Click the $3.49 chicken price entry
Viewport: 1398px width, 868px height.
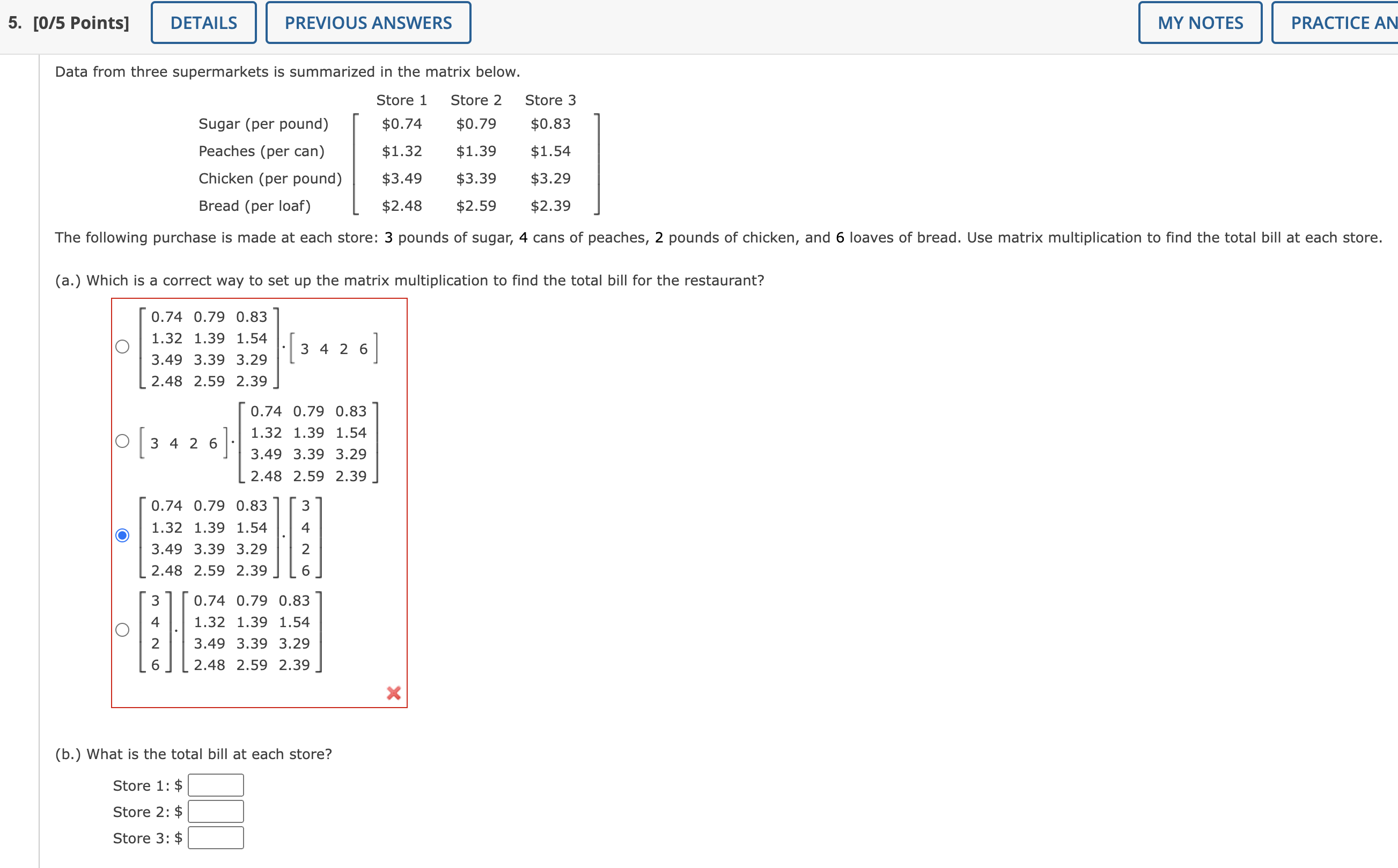(402, 179)
